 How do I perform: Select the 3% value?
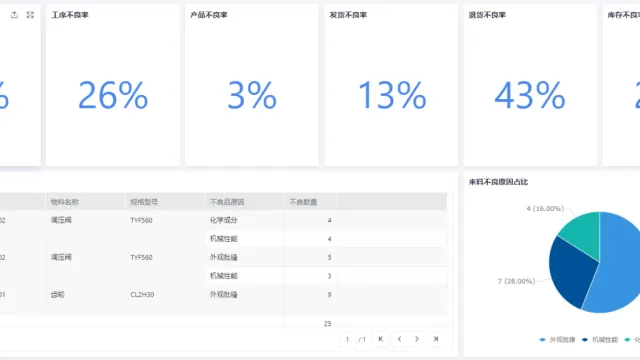[252, 96]
